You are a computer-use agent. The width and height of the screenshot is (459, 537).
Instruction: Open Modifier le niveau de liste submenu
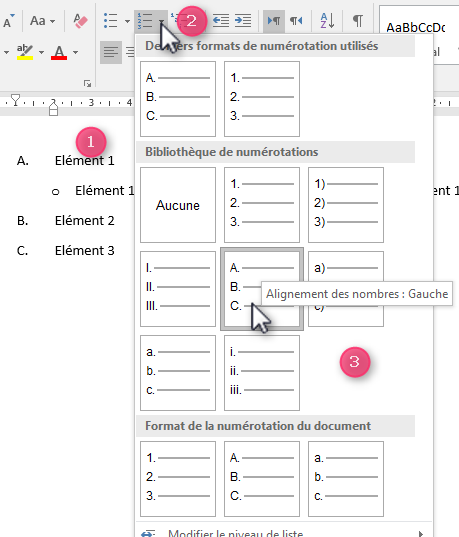click(x=284, y=533)
